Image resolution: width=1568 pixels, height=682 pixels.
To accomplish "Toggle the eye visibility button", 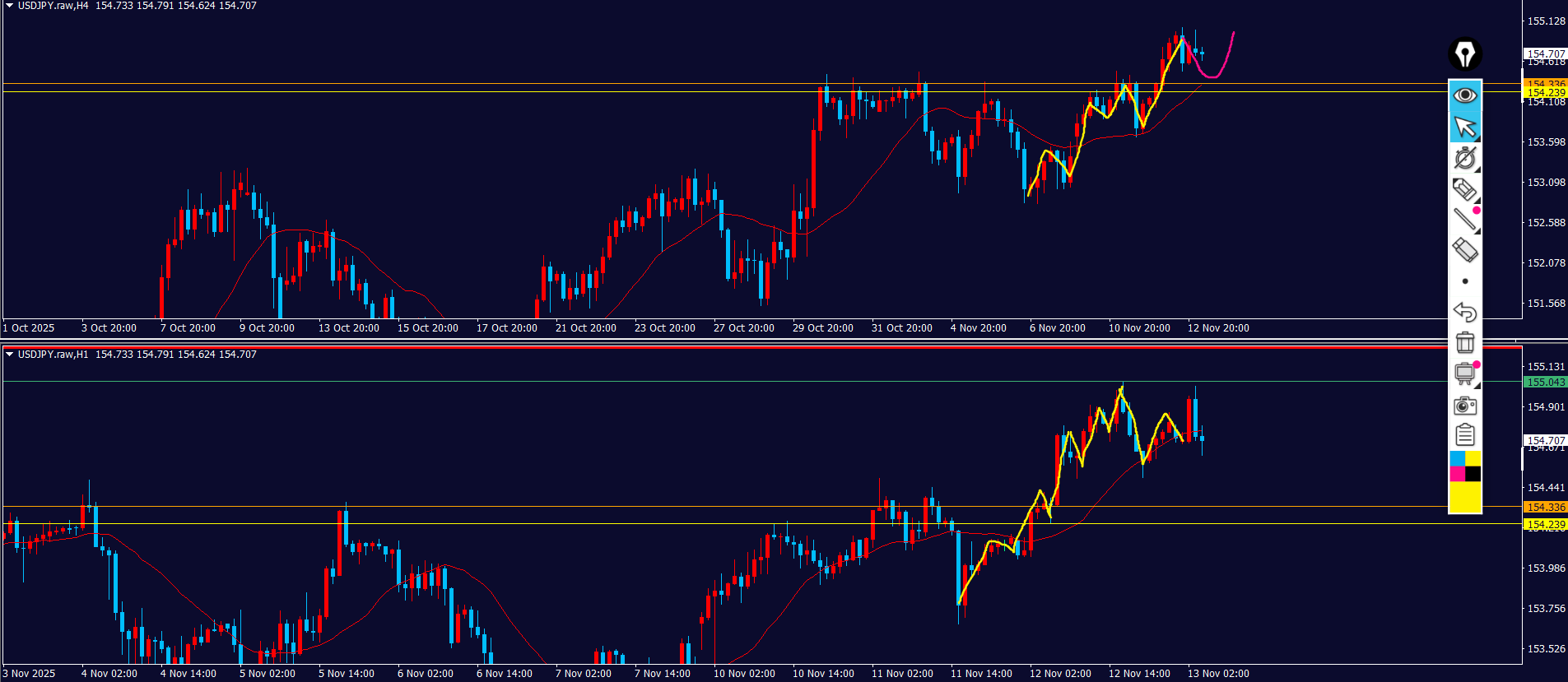I will 1465,95.
